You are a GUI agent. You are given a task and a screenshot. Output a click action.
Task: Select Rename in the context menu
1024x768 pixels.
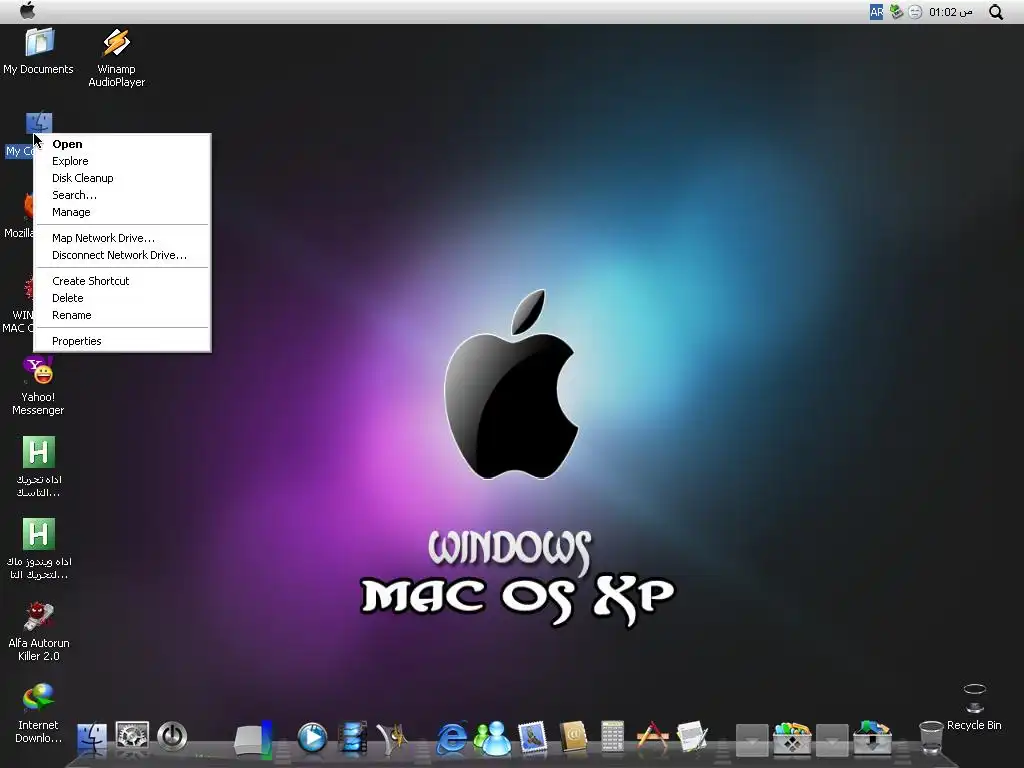point(122,315)
